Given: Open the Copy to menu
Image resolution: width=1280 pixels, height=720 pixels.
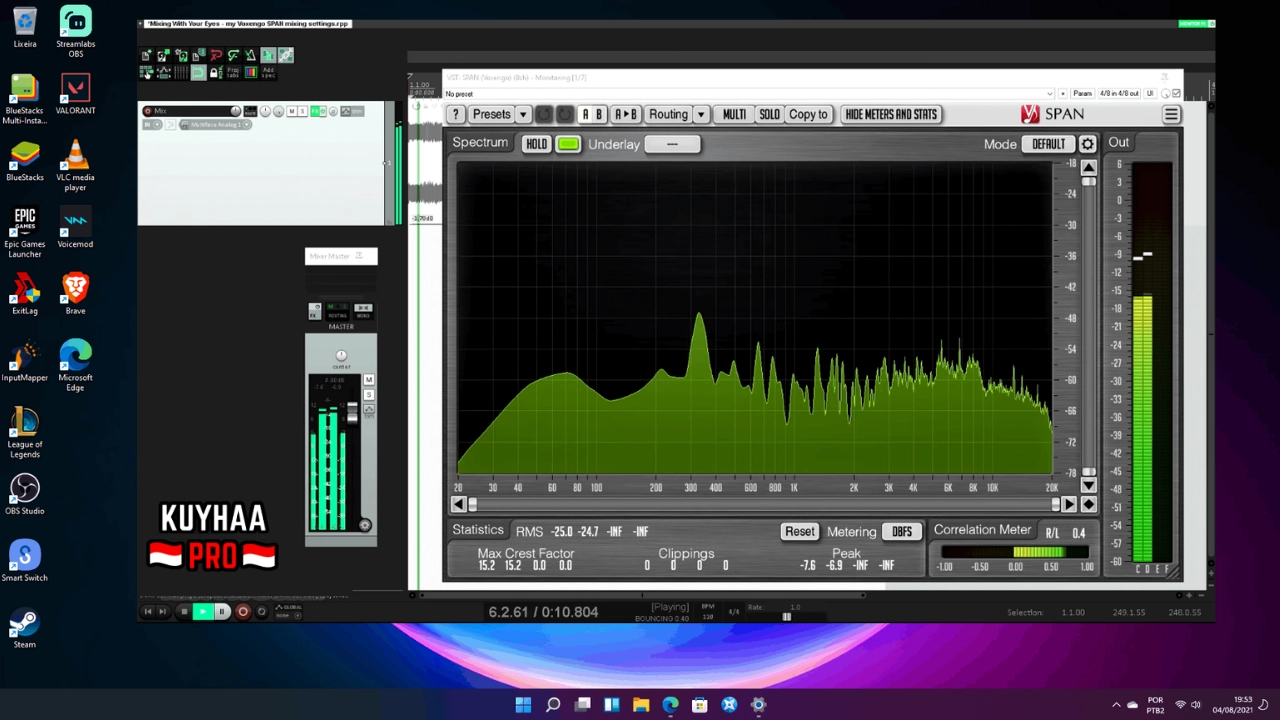Looking at the screenshot, I should (808, 114).
